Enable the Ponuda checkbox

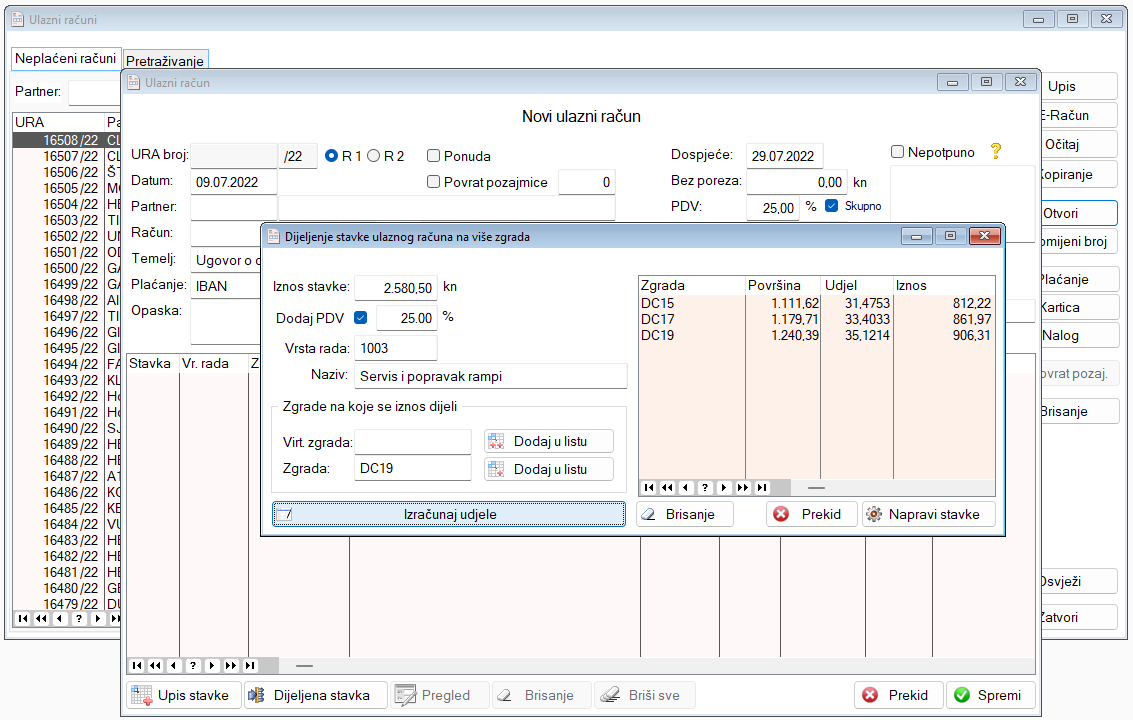pyautogui.click(x=434, y=156)
